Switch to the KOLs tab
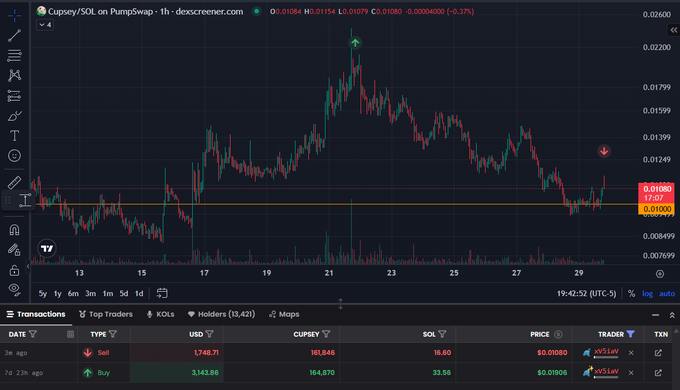The height and width of the screenshot is (390, 680). (x=160, y=314)
